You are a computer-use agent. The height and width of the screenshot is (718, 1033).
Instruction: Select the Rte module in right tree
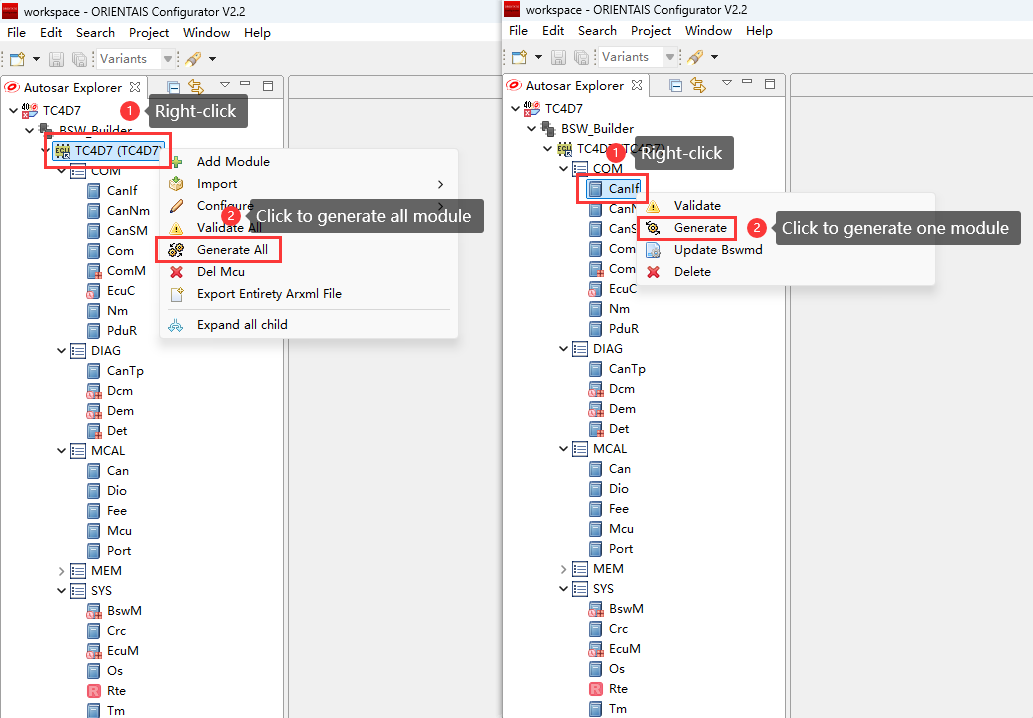[x=617, y=689]
